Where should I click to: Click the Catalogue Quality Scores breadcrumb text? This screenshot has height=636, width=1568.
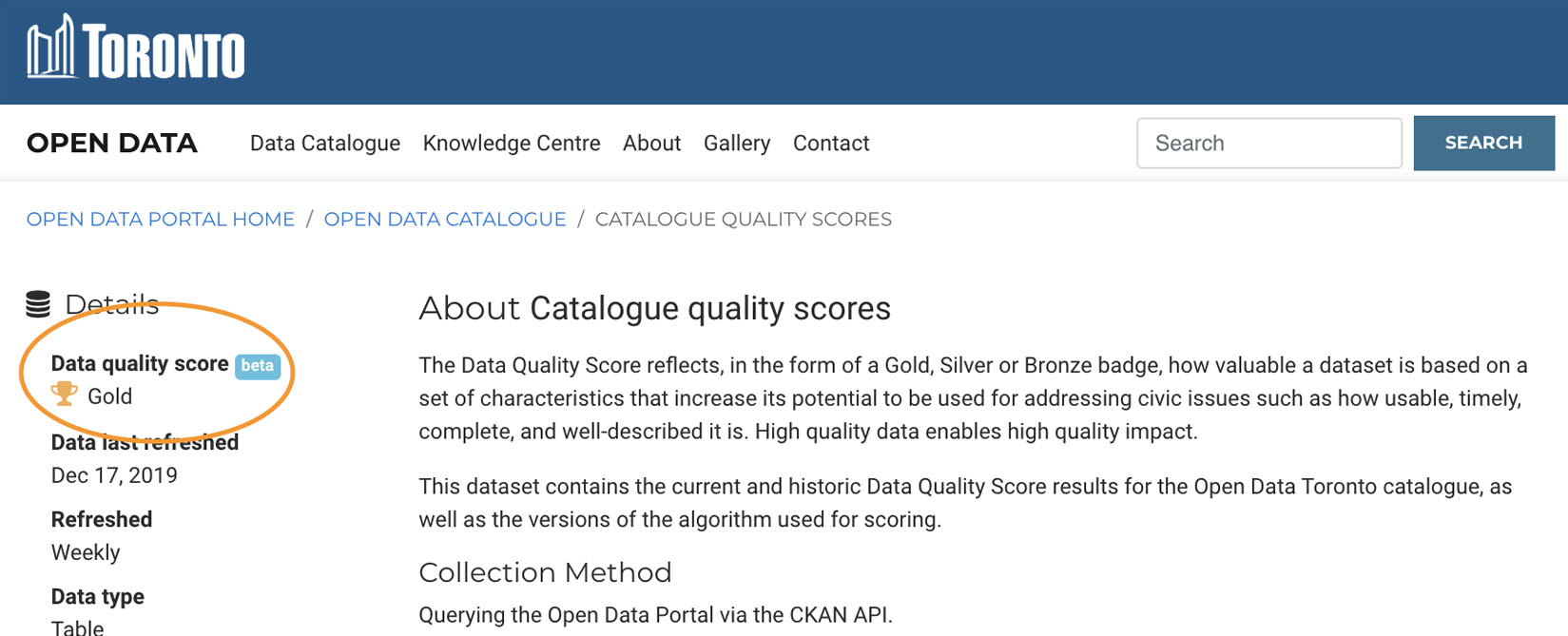tap(744, 220)
